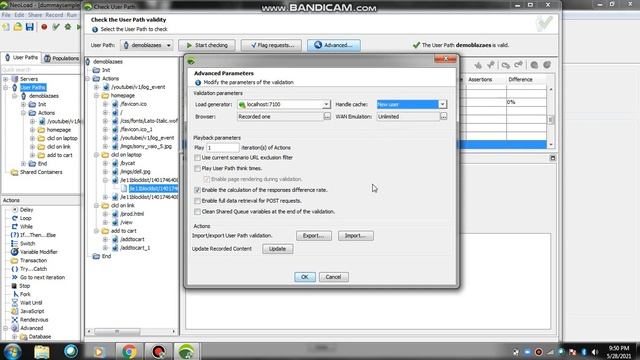Click the green gear toolbar icon
Screen dimensions: 640x360
(68, 27)
